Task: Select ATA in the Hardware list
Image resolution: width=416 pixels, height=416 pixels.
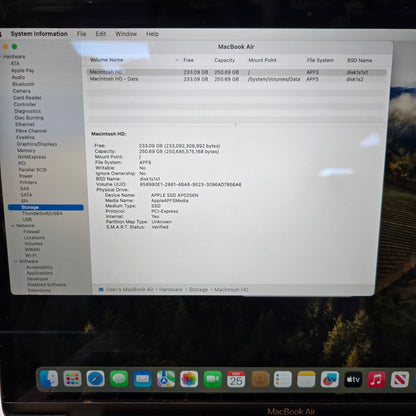Action: 15,63
